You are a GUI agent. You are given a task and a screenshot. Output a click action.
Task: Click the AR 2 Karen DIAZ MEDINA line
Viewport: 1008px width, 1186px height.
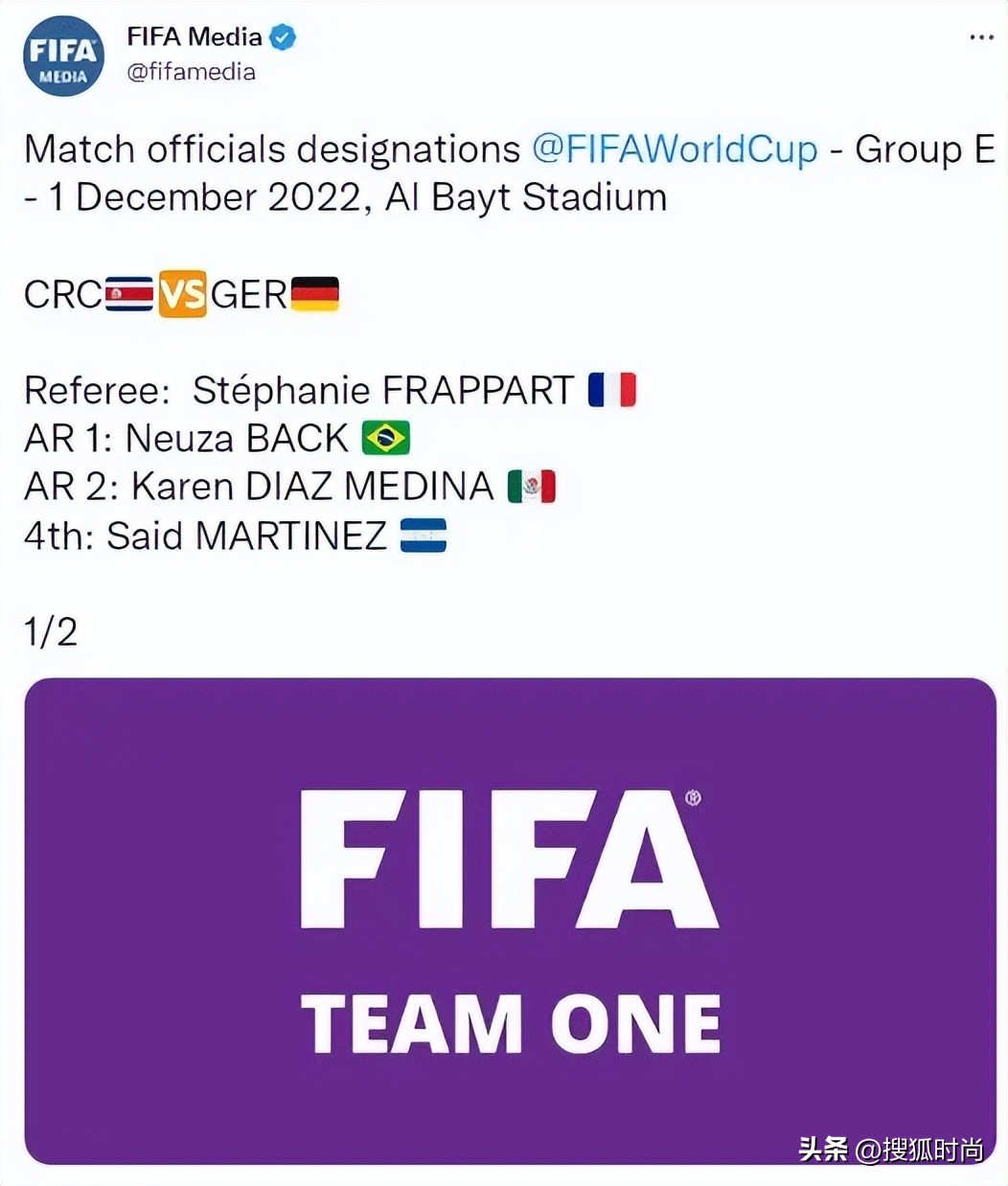coord(259,487)
